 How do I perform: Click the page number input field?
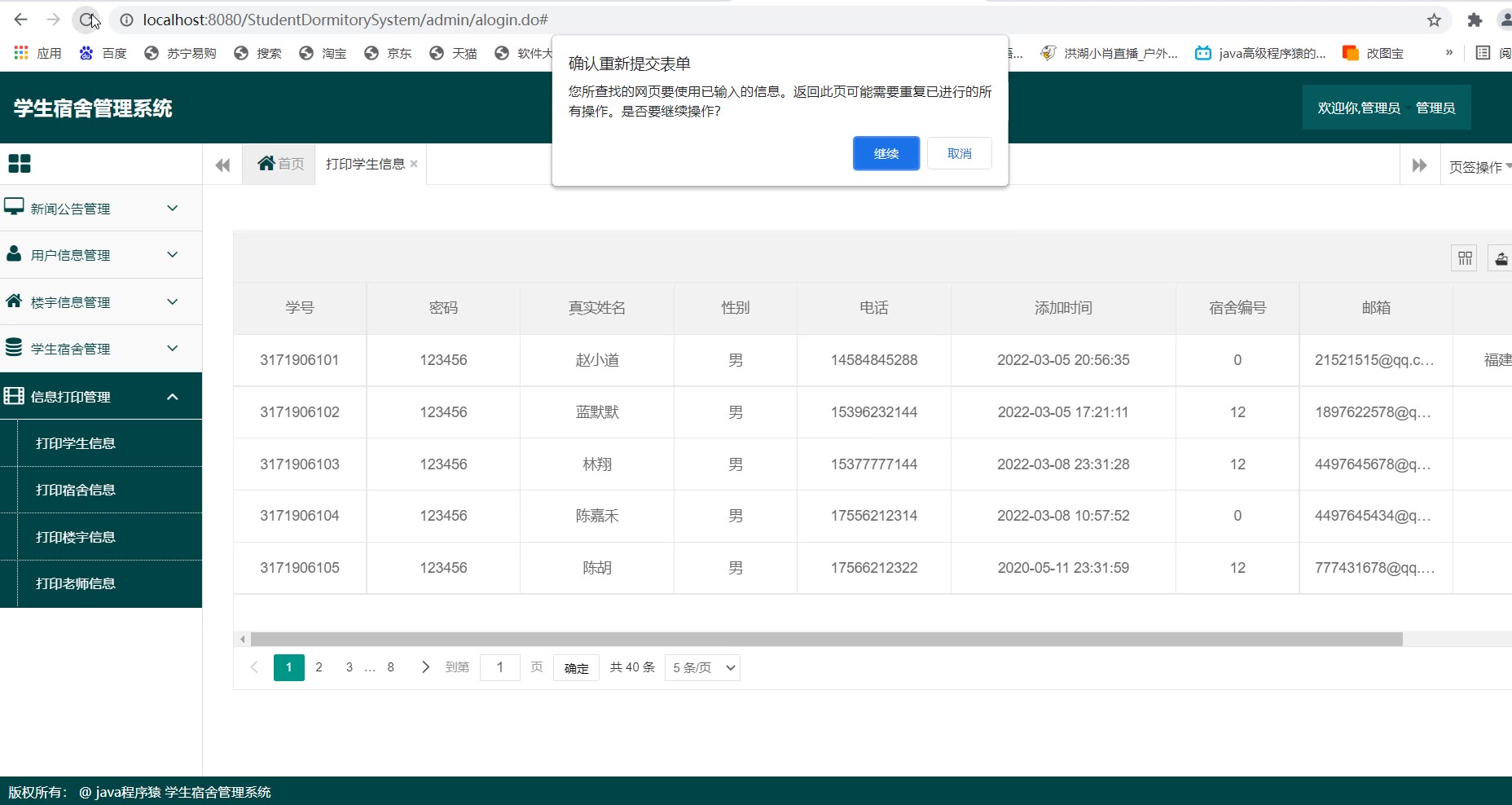tap(500, 667)
